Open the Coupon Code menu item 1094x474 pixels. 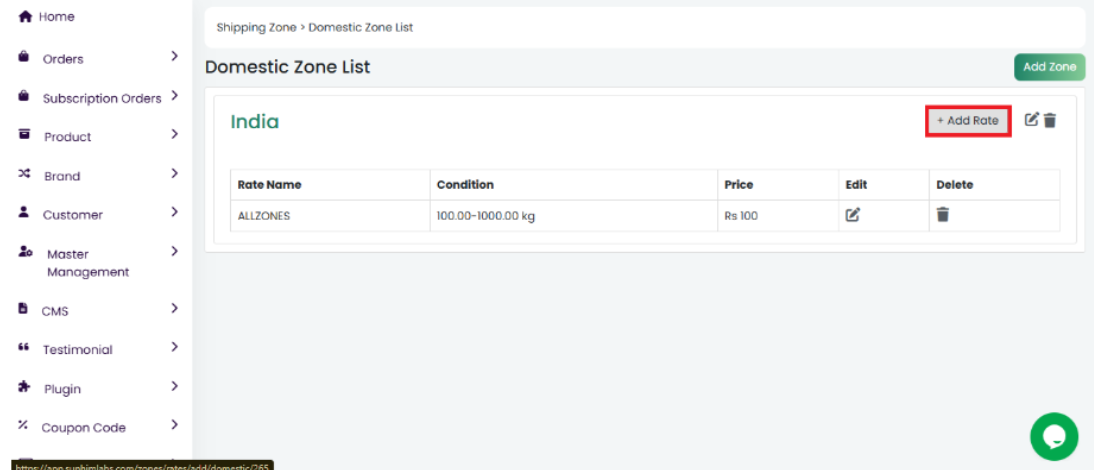pyautogui.click(x=83, y=428)
